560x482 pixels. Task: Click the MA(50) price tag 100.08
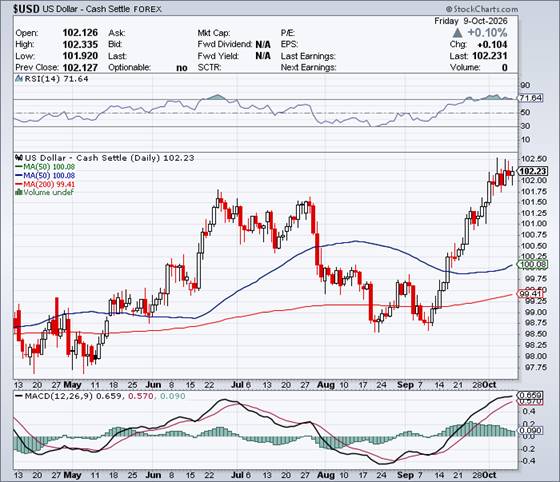coord(531,265)
